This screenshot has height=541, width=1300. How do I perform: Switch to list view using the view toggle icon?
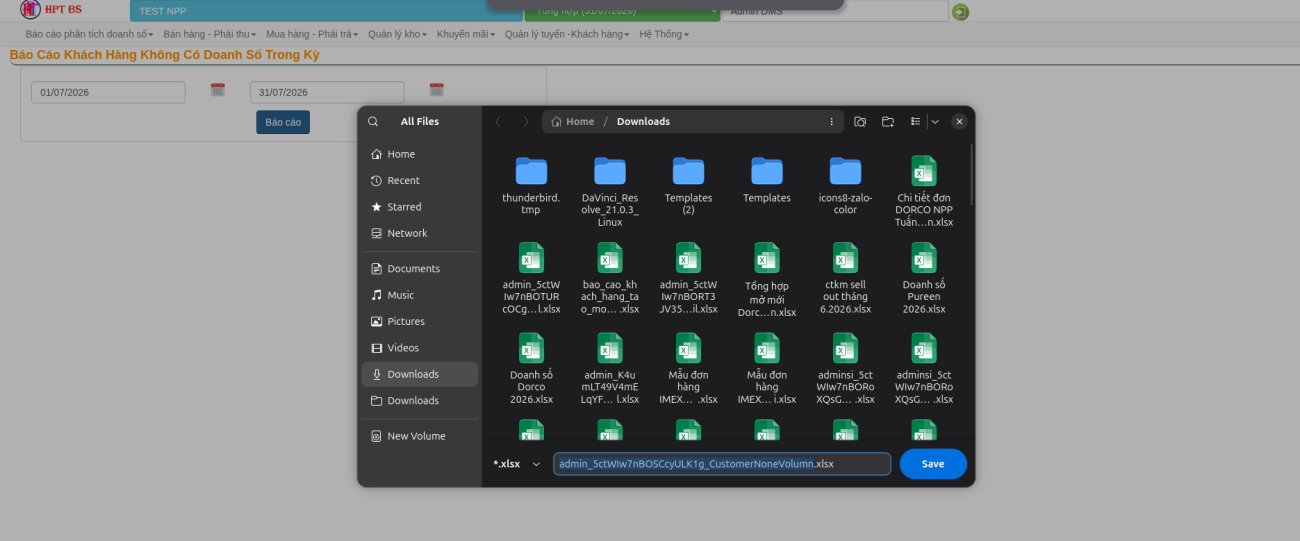click(x=915, y=121)
